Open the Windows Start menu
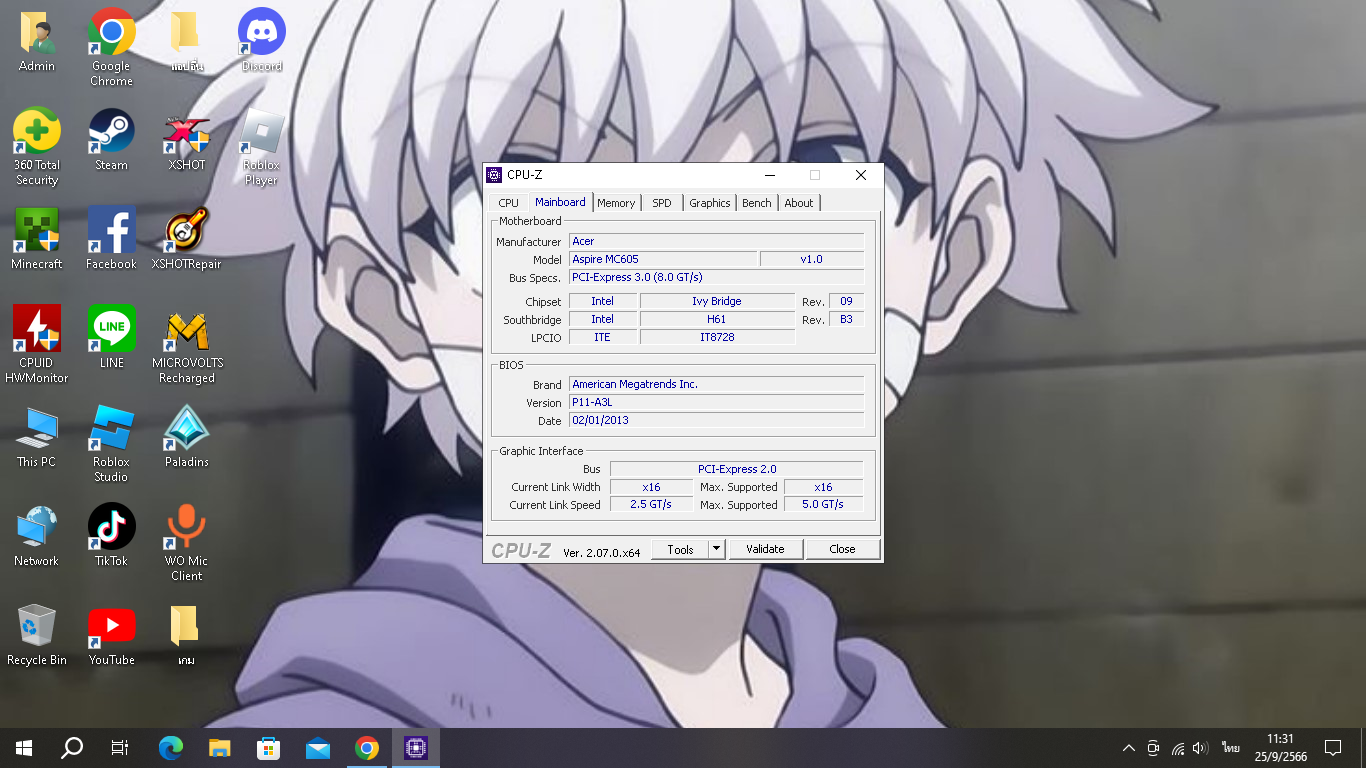 point(24,748)
